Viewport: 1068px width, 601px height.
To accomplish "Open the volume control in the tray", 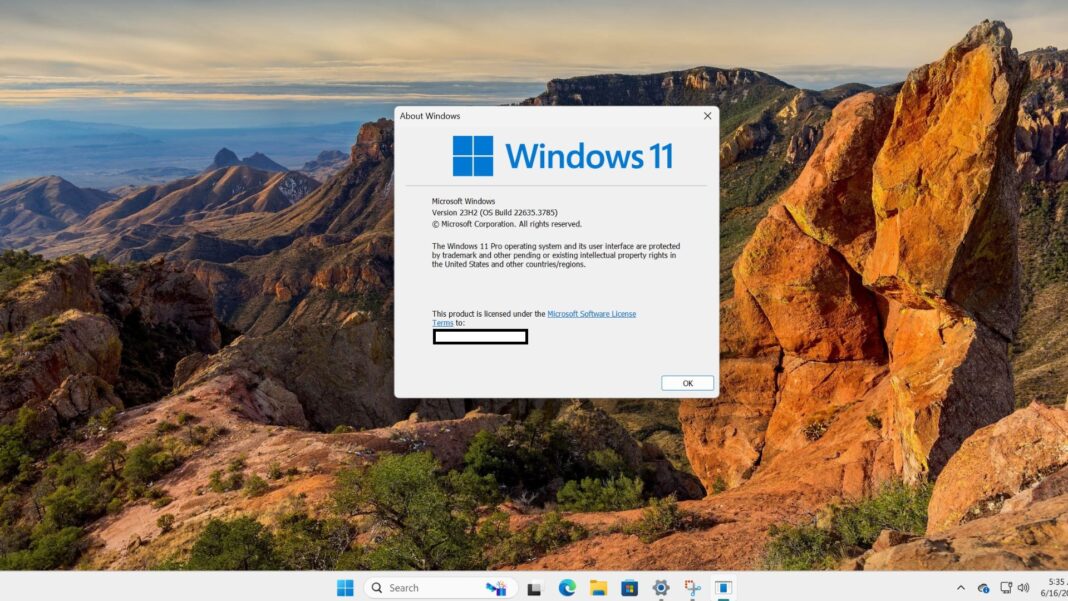I will [x=1023, y=587].
